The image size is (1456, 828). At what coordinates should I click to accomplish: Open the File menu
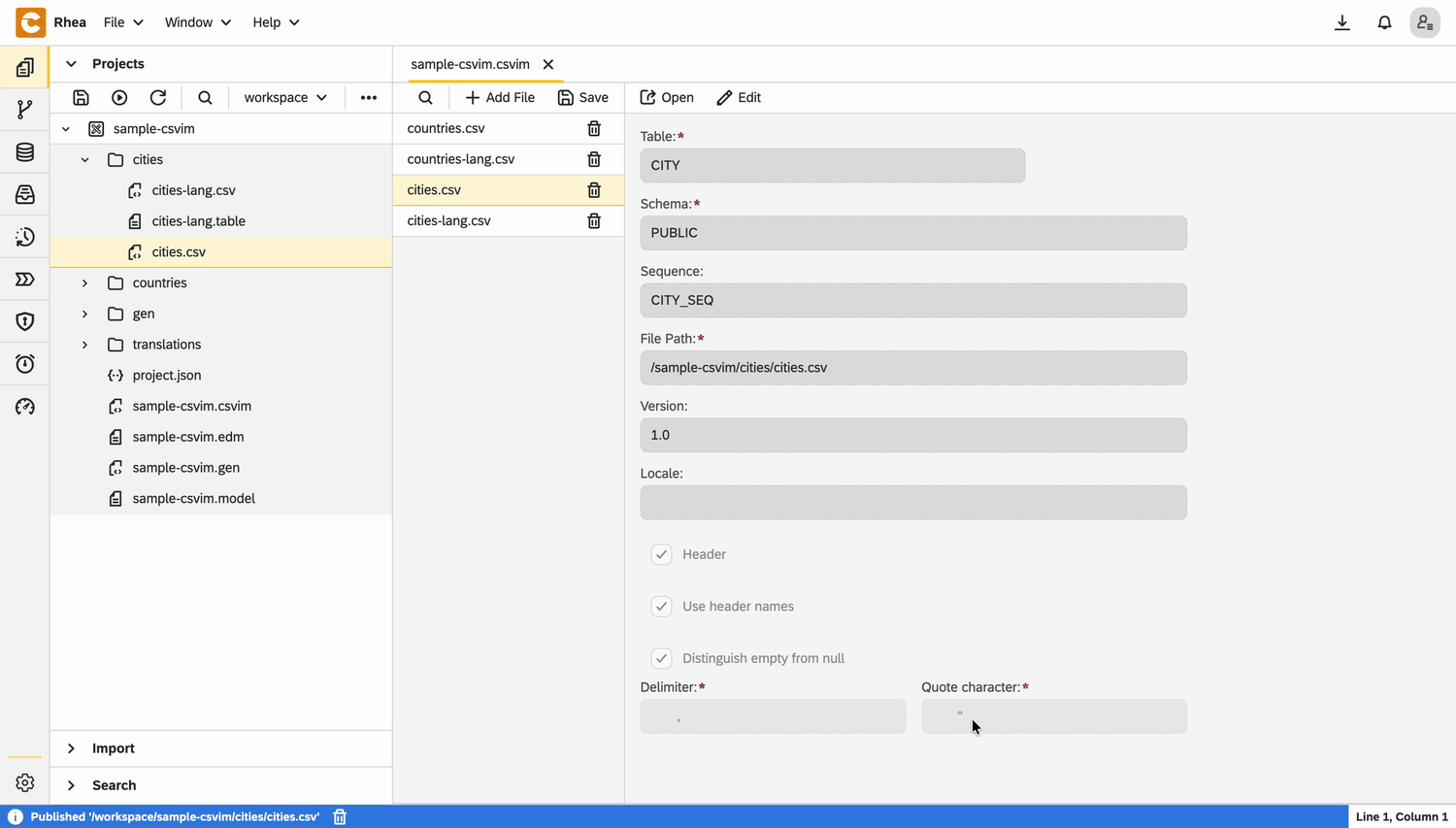coord(123,22)
